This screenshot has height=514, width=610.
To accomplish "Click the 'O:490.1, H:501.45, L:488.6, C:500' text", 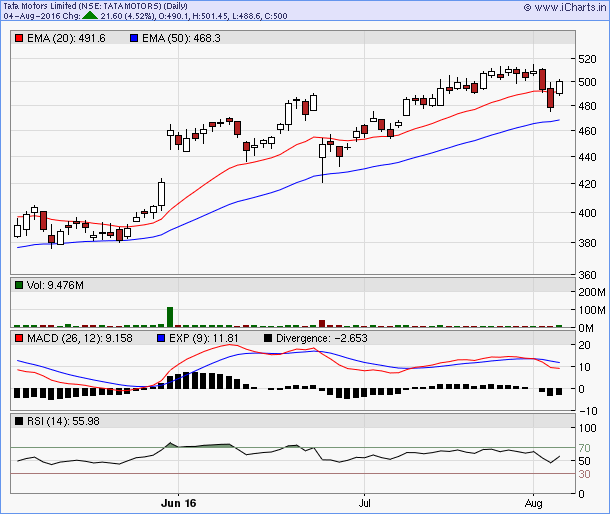I will click(x=223, y=16).
